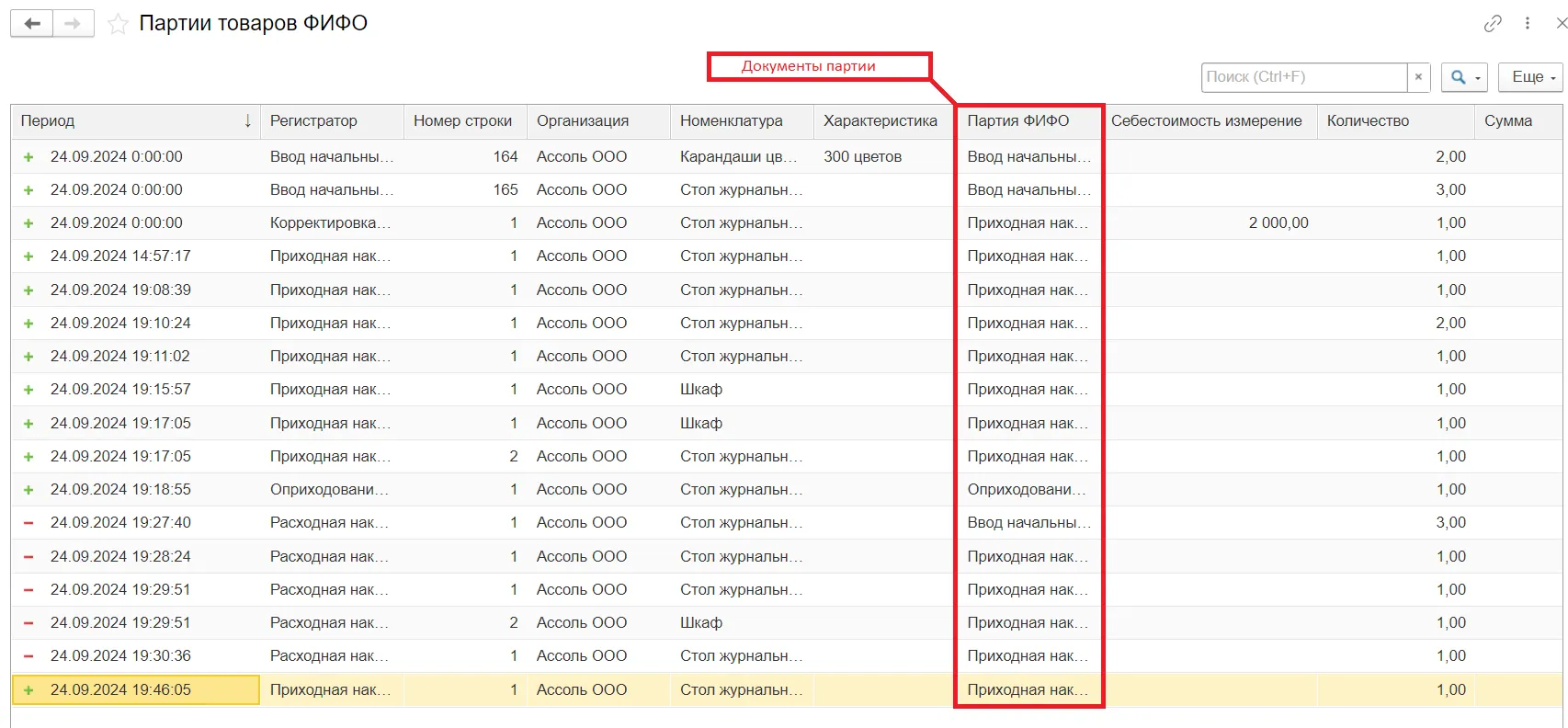
Task: Click into the Поиск (Ctrl+F) search field
Action: coord(1304,77)
